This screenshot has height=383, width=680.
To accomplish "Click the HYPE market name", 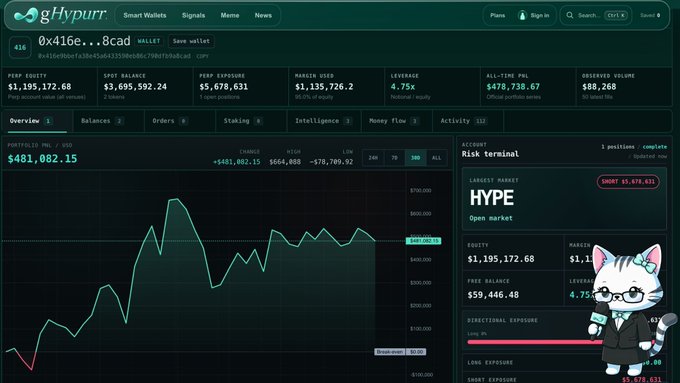I will click(x=492, y=198).
